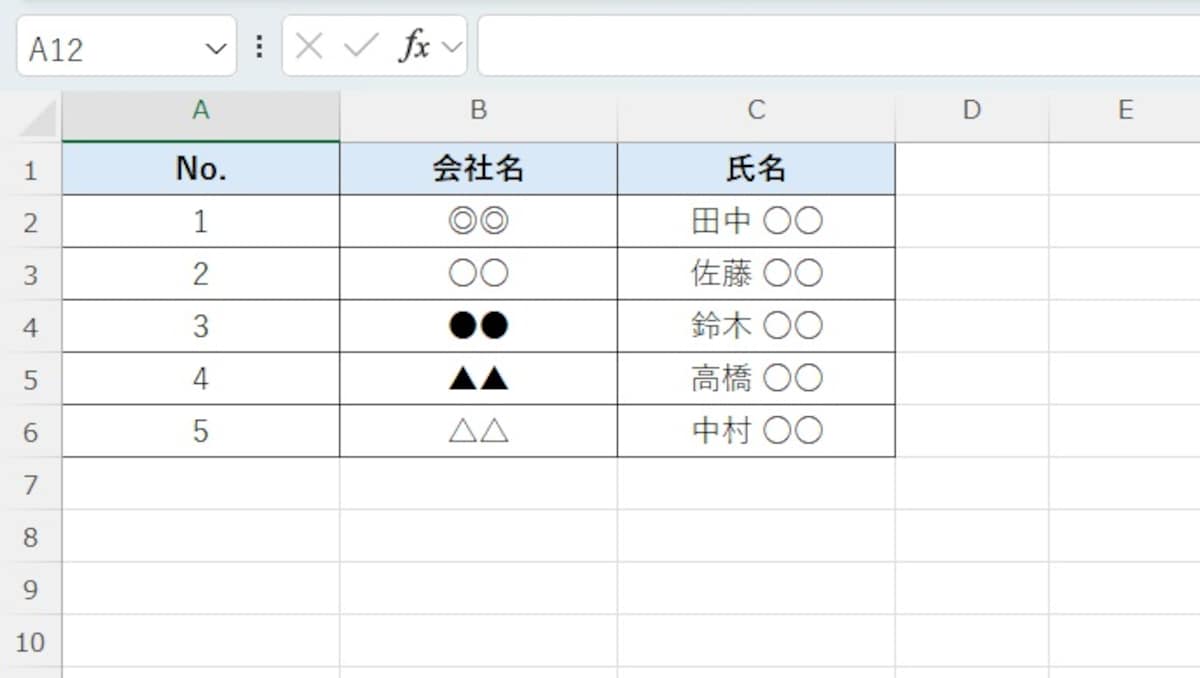Open the fx function dropdown chevron
This screenshot has width=1200, height=678.
pos(447,47)
